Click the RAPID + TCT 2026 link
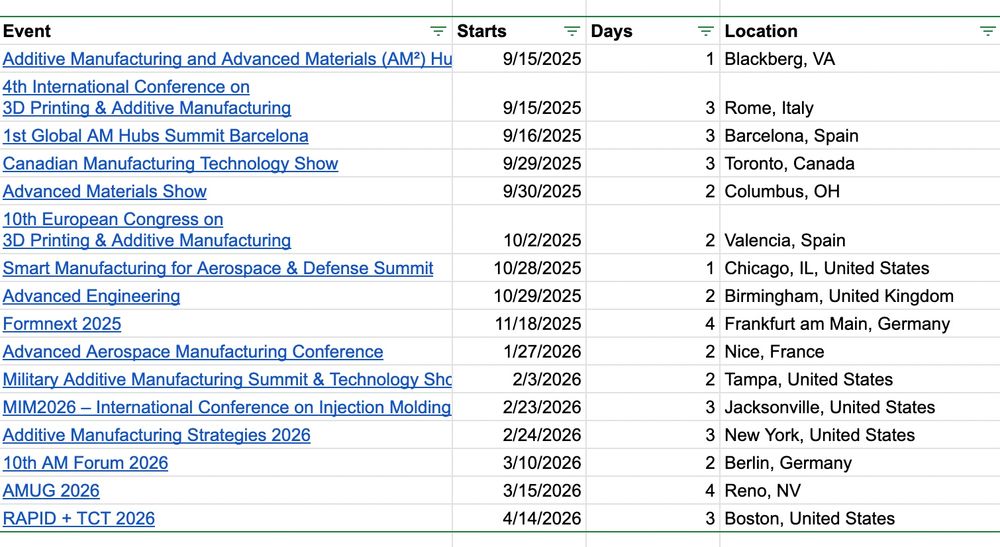 79,519
